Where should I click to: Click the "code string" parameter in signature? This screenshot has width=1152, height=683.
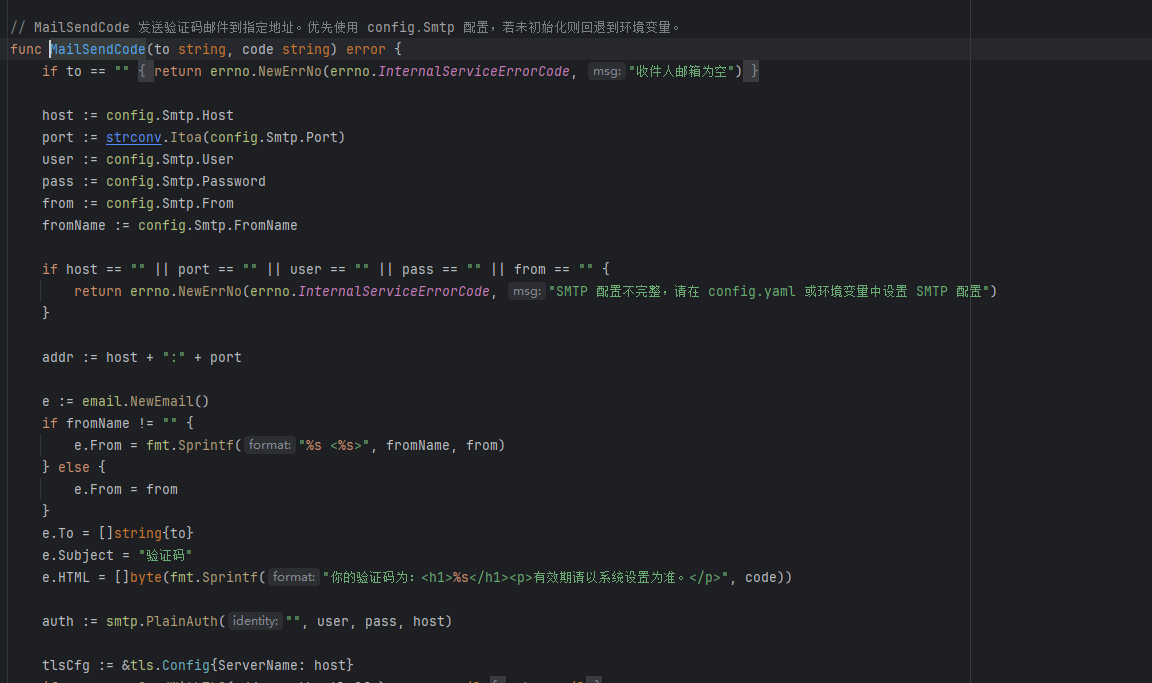coord(286,49)
